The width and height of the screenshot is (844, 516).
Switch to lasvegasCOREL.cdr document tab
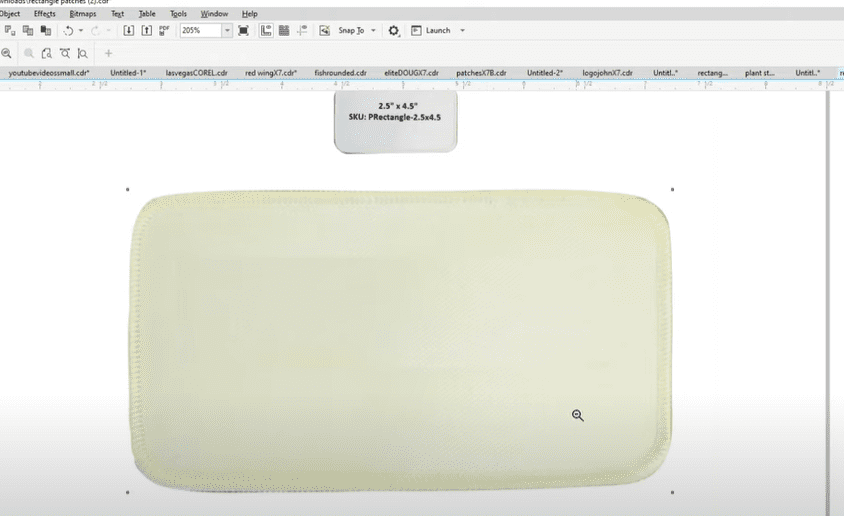pyautogui.click(x=196, y=73)
